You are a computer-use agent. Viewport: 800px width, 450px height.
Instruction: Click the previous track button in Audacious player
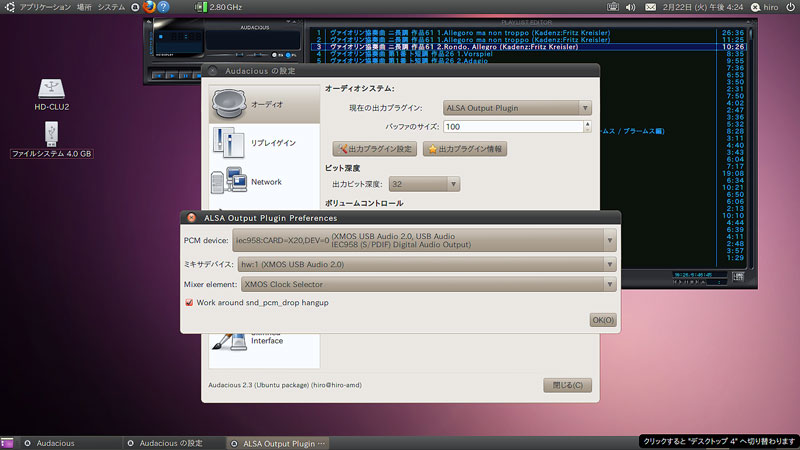tap(158, 76)
